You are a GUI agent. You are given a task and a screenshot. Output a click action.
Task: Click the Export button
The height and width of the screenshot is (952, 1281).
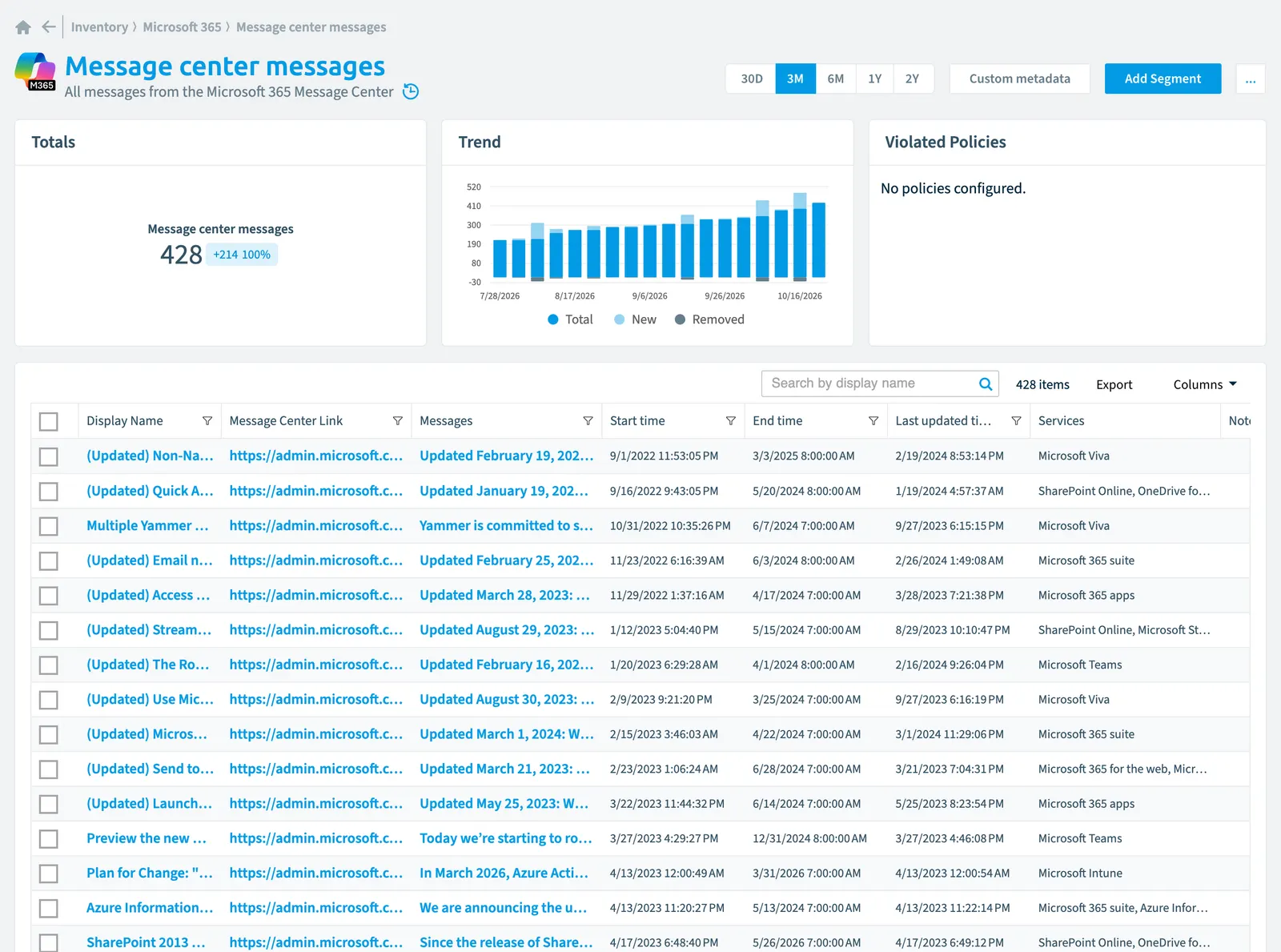point(1114,384)
